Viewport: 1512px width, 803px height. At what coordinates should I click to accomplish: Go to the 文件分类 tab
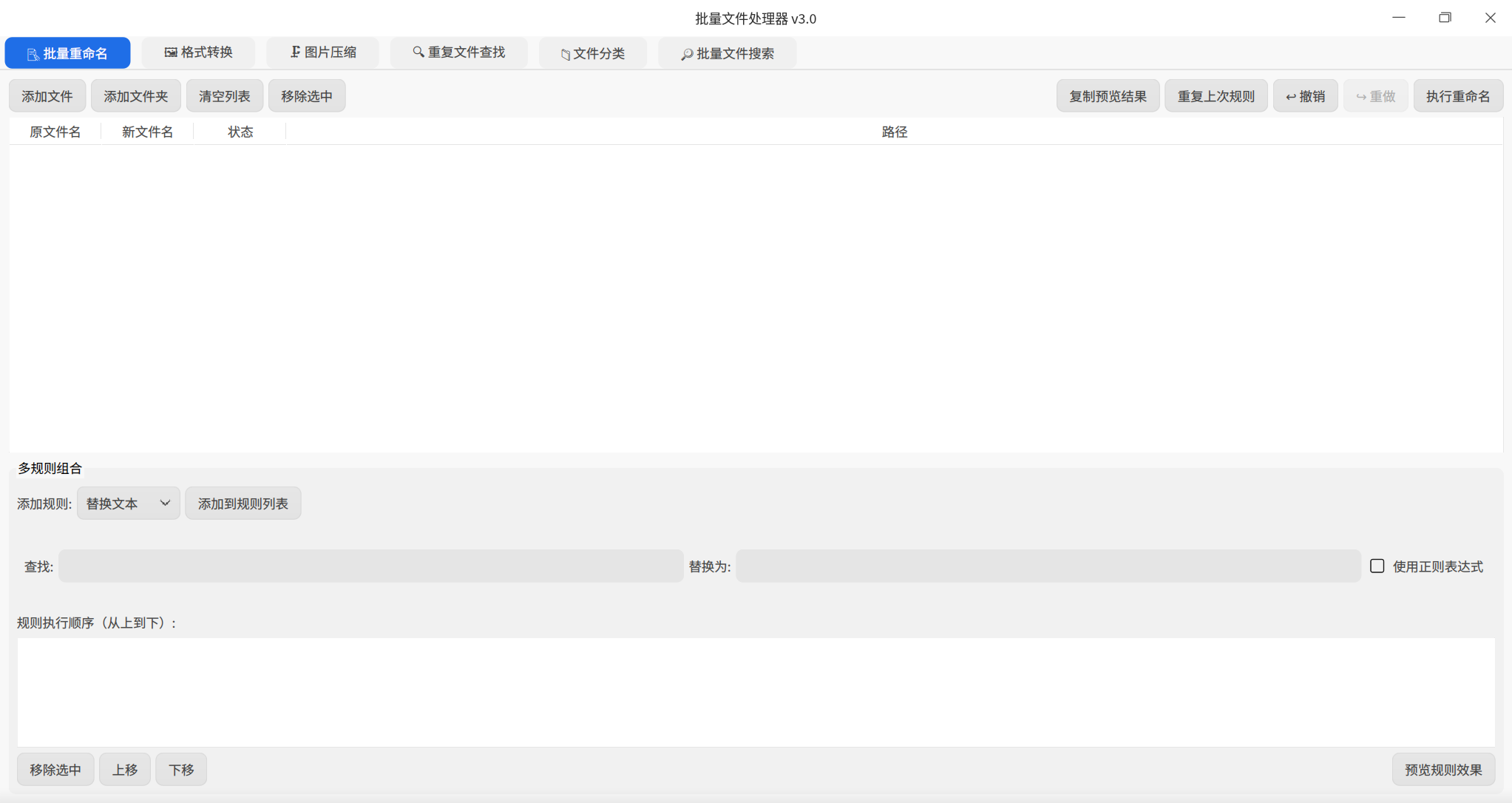click(x=592, y=53)
